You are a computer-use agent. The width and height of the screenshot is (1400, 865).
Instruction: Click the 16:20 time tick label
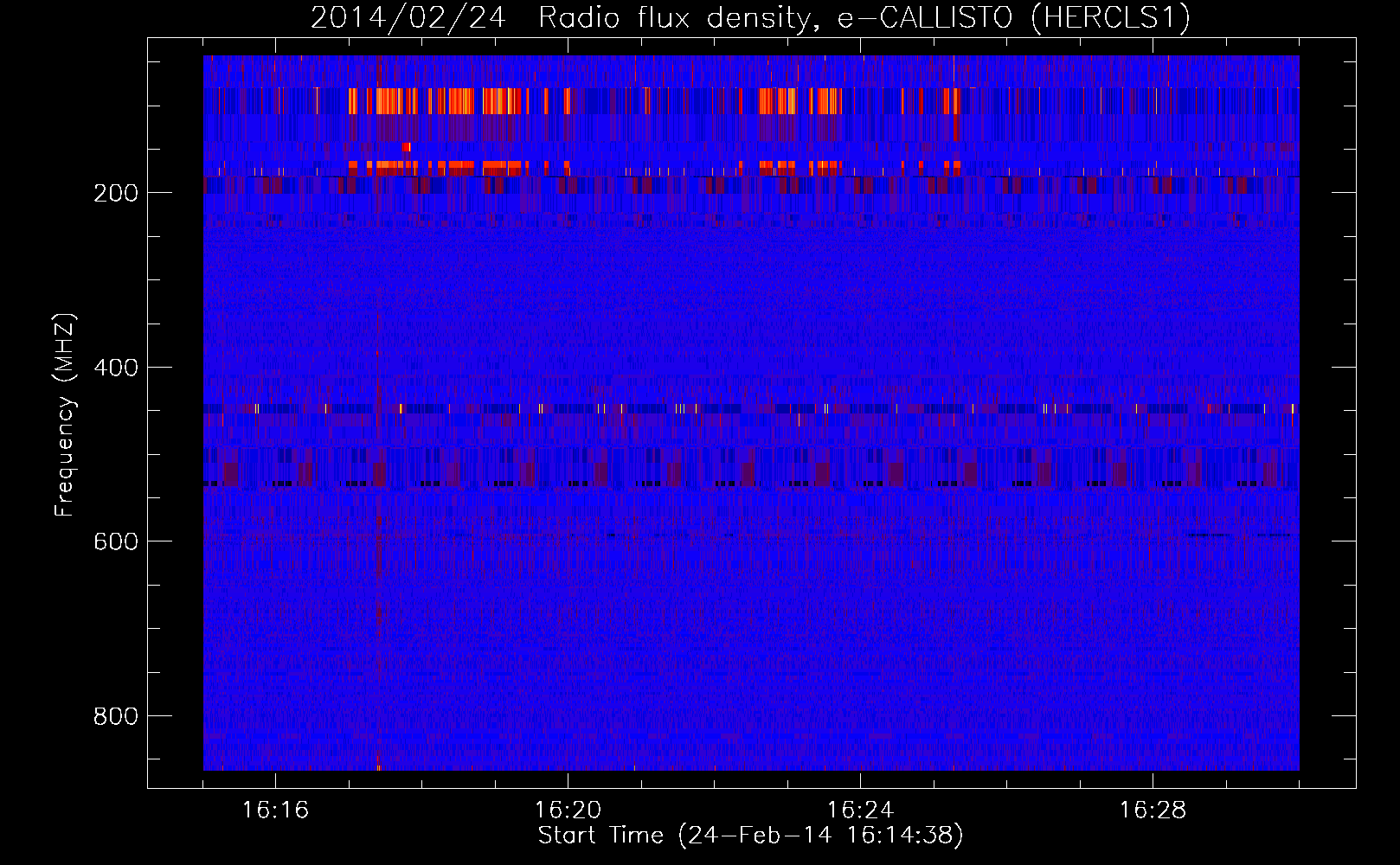click(x=568, y=811)
